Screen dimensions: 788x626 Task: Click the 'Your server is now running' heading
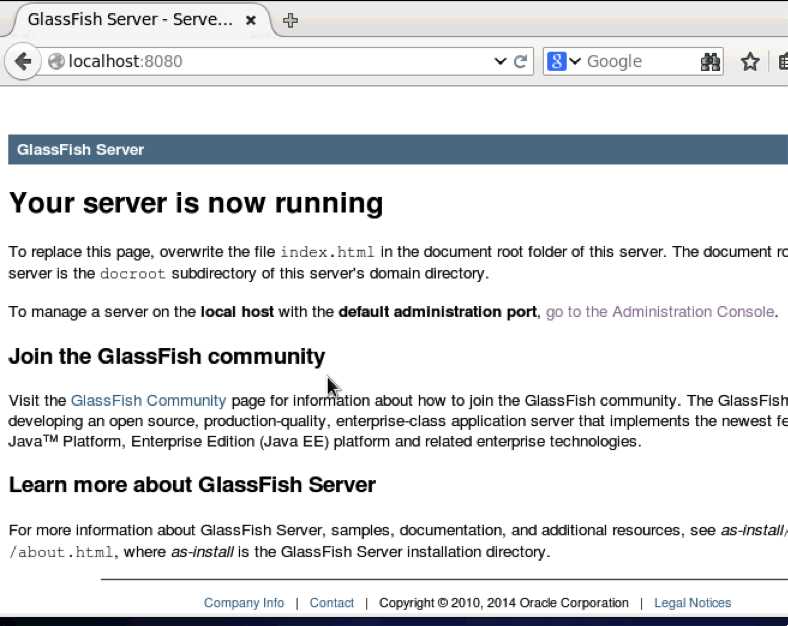[x=196, y=203]
